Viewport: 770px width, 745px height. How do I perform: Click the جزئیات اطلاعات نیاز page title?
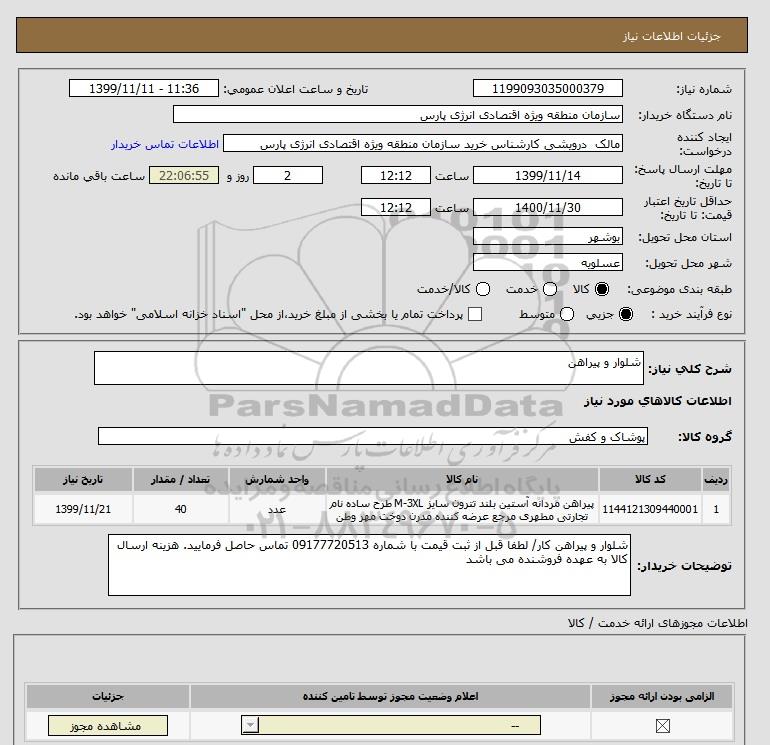pos(671,37)
